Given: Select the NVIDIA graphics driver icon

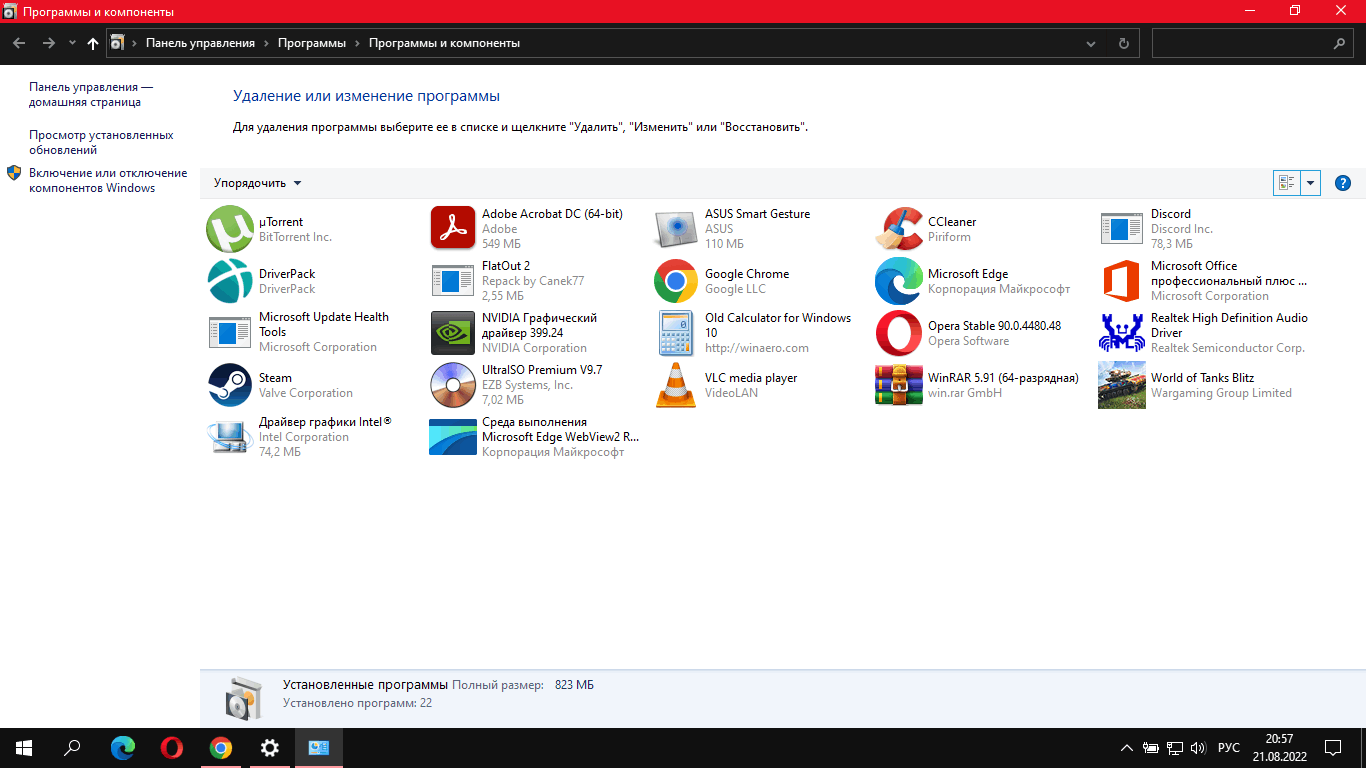Looking at the screenshot, I should [x=453, y=333].
